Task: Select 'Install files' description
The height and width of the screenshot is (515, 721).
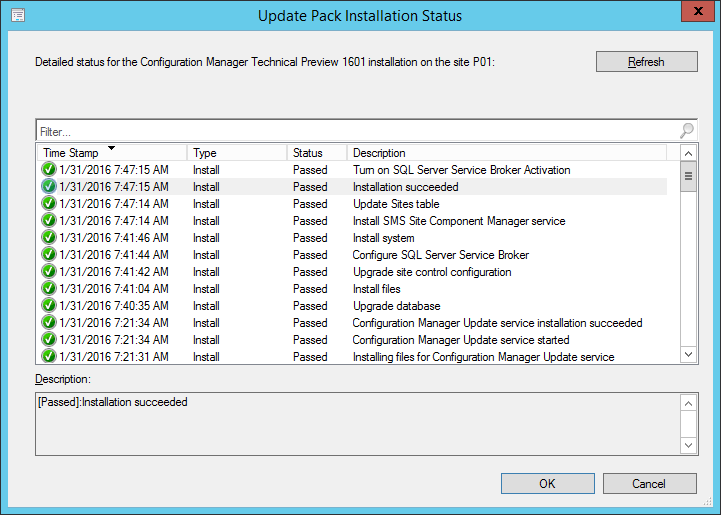Action: point(377,289)
